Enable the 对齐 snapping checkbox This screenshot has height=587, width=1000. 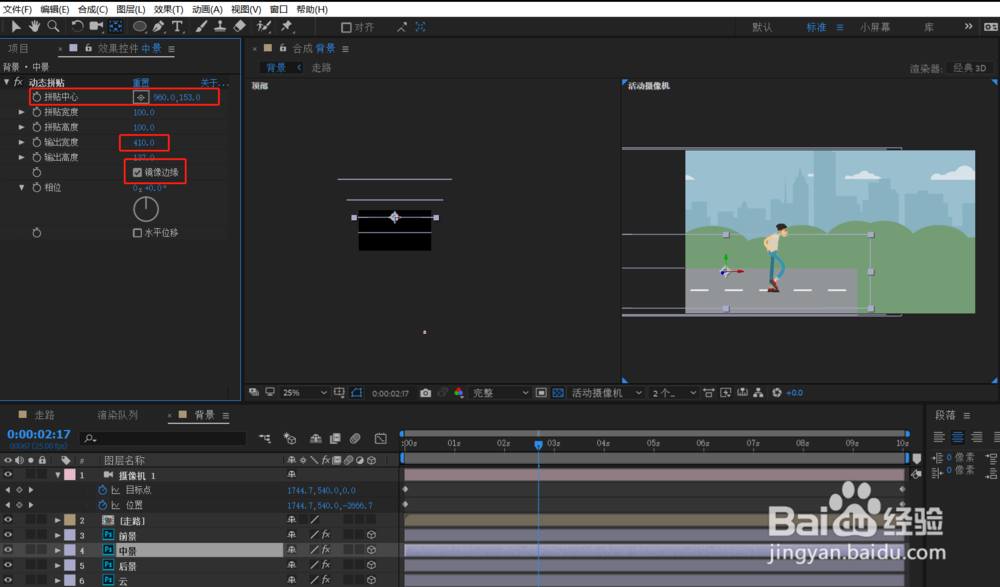click(346, 27)
